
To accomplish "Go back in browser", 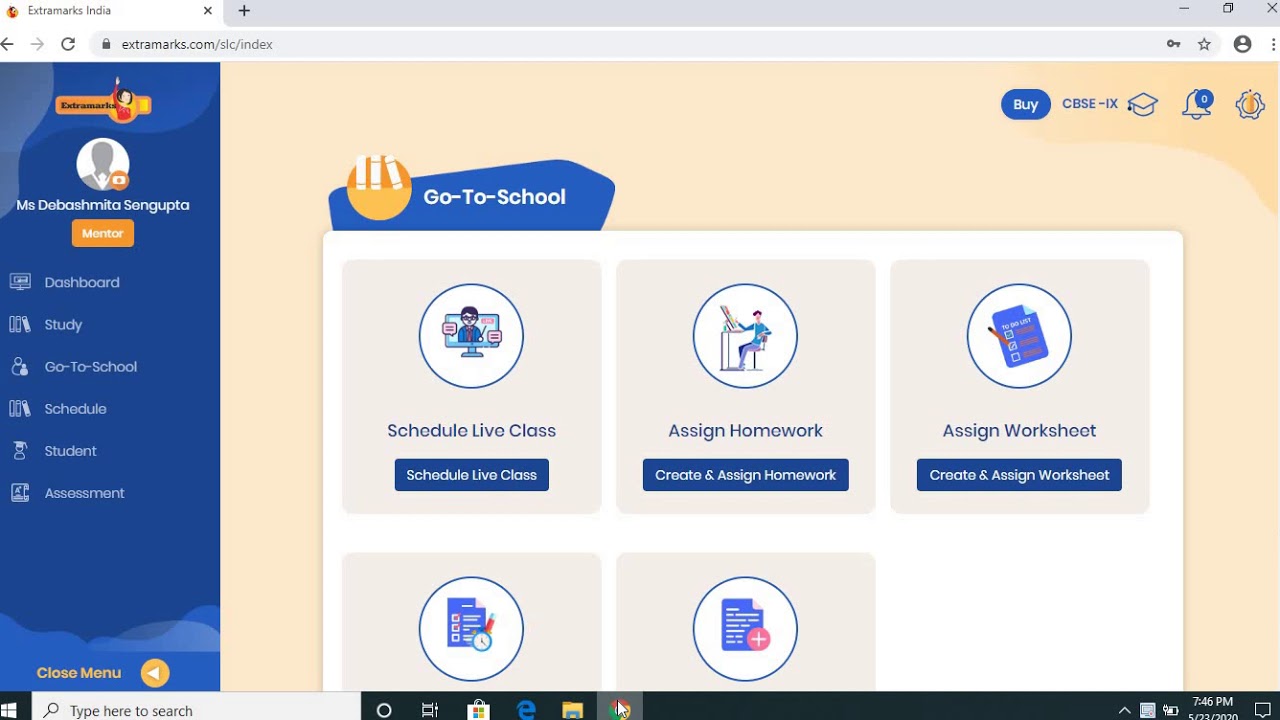I will (8, 44).
